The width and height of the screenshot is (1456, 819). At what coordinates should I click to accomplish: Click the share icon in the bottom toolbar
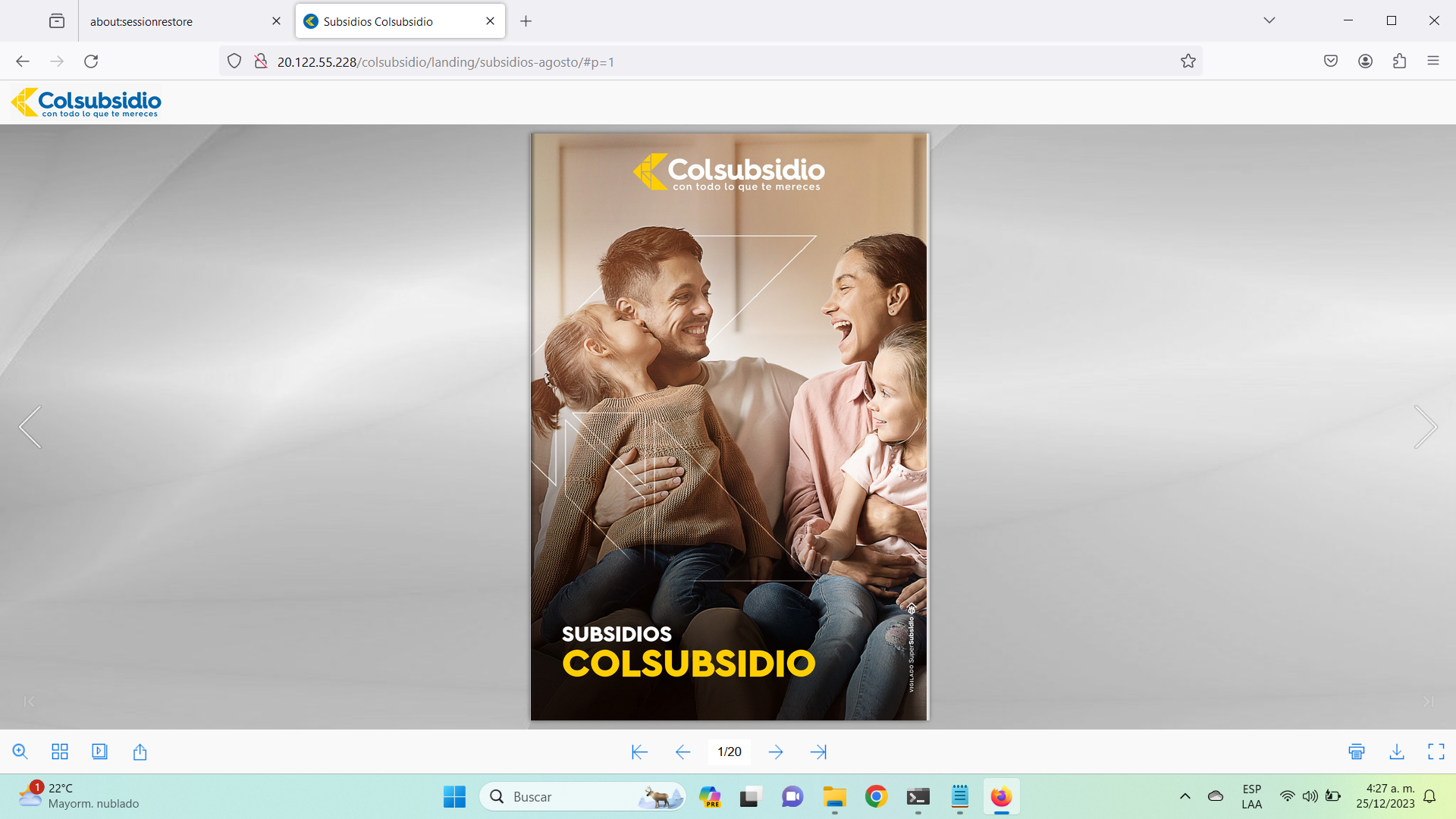[x=140, y=752]
